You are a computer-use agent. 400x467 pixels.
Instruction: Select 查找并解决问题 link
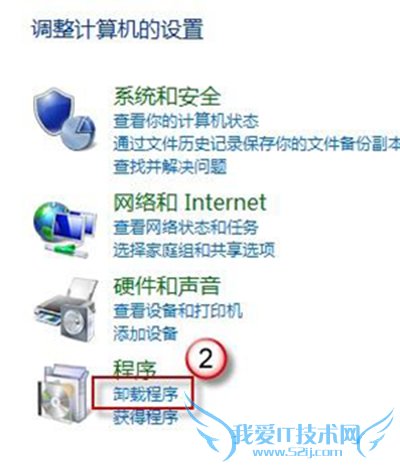click(x=170, y=166)
